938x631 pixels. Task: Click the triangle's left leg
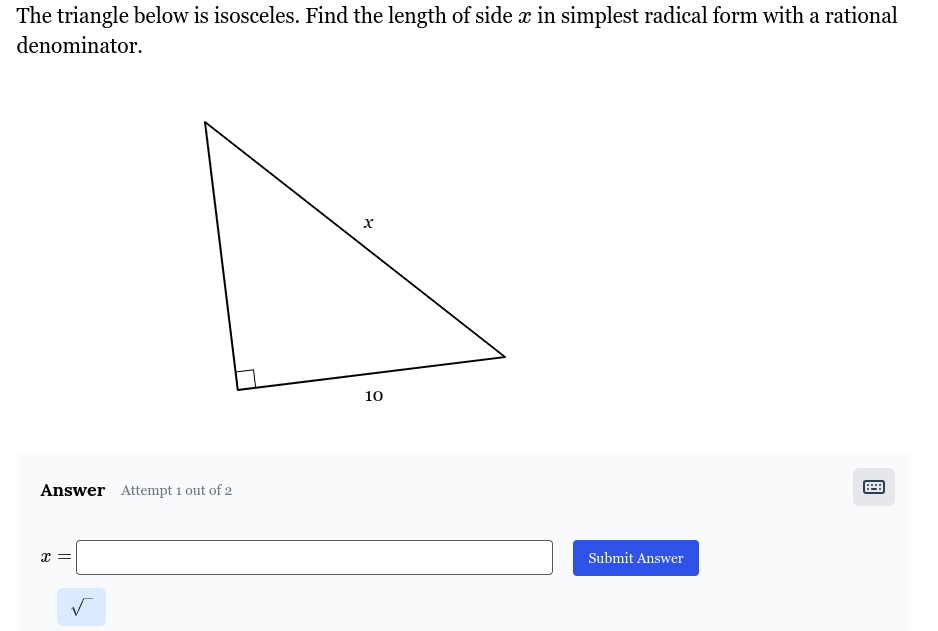[221, 256]
